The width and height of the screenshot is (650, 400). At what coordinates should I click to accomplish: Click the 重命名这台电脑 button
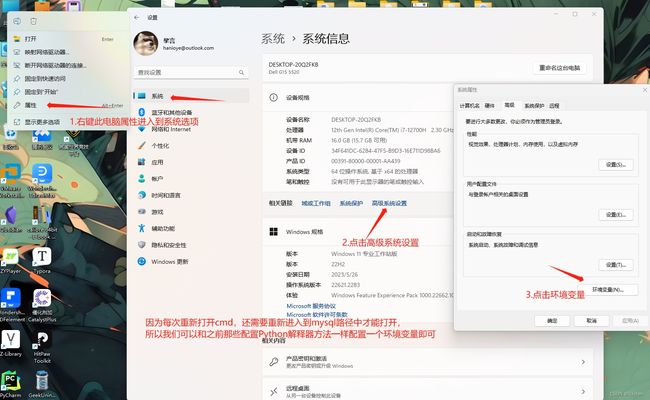point(559,68)
